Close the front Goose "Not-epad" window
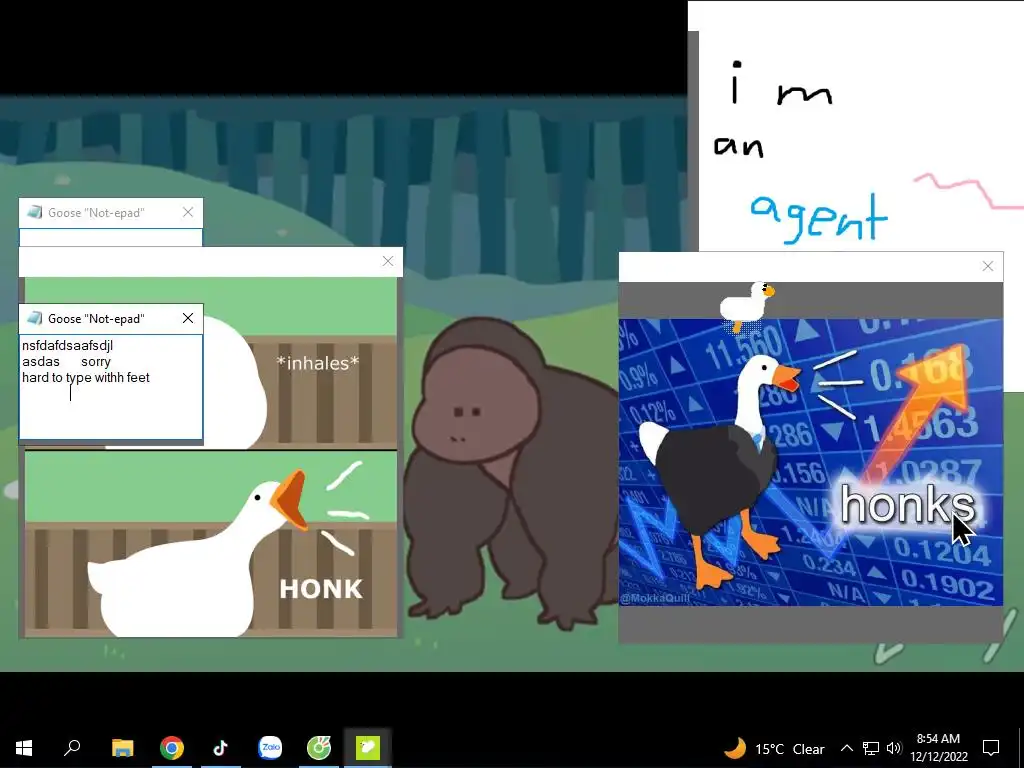Viewport: 1024px width, 768px height. point(188,318)
